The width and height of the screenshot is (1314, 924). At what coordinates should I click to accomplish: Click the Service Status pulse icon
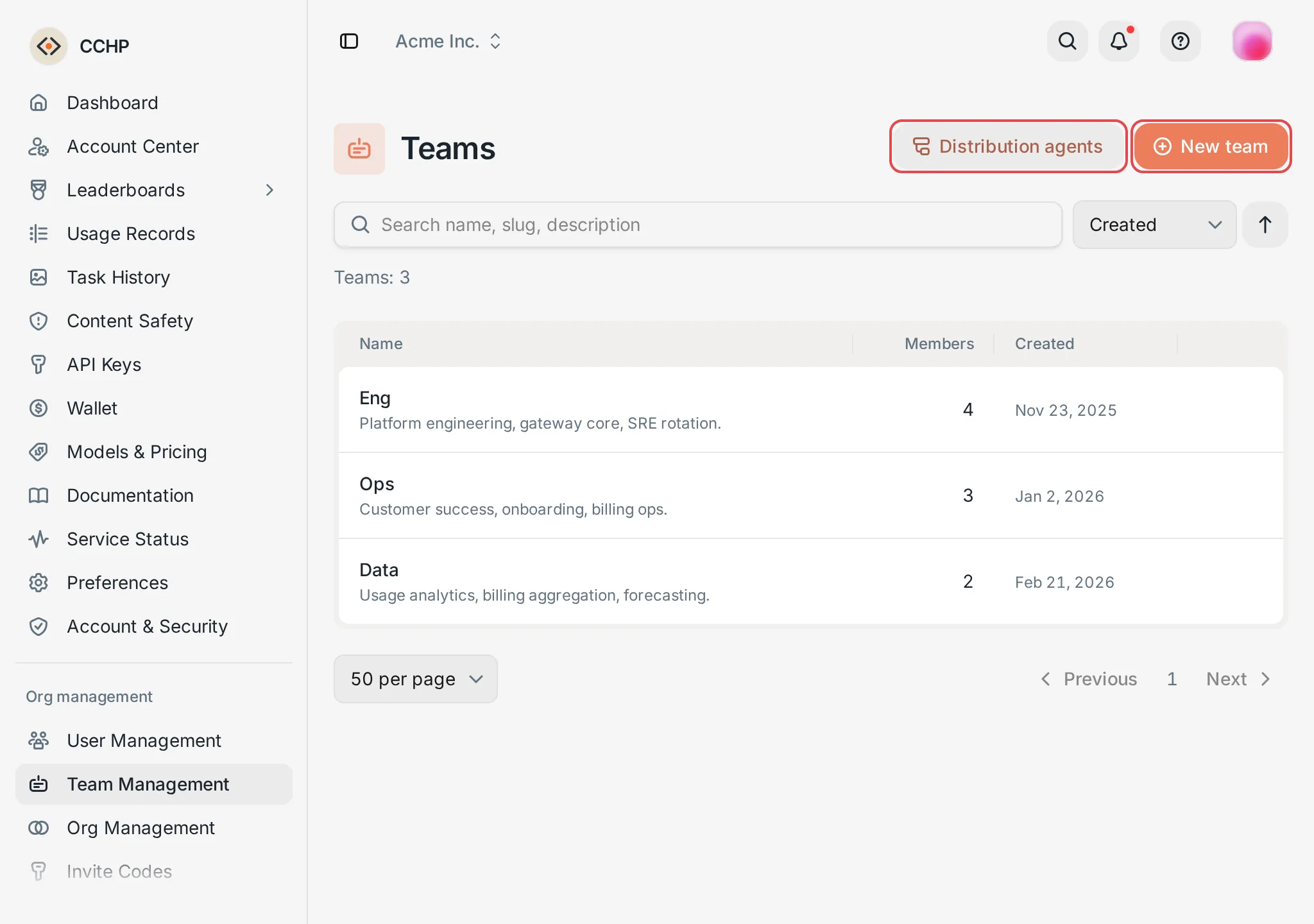point(38,539)
